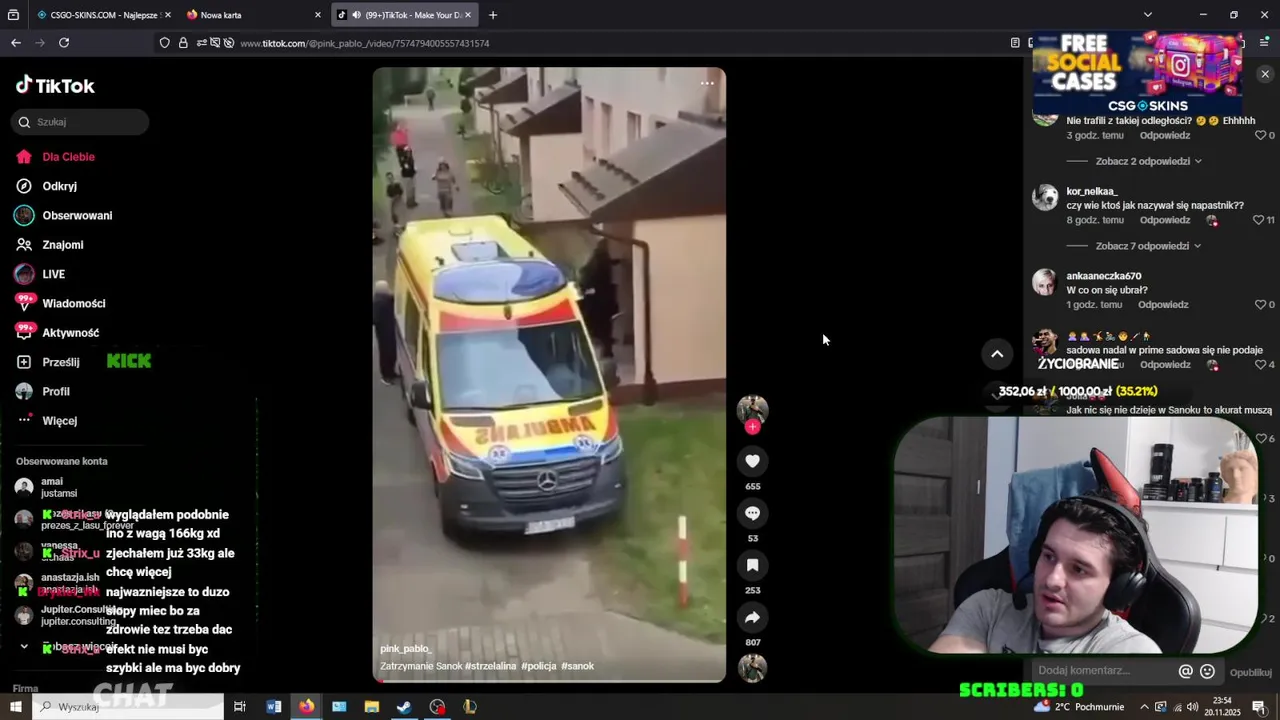This screenshot has height=720, width=1280.
Task: Like the video with heart icon
Action: pos(753,461)
